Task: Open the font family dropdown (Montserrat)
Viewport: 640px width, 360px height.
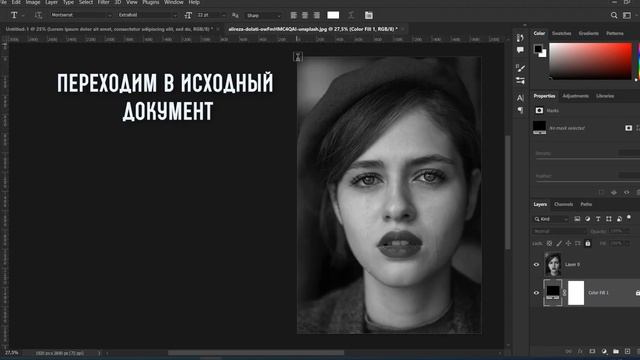Action: coord(81,15)
